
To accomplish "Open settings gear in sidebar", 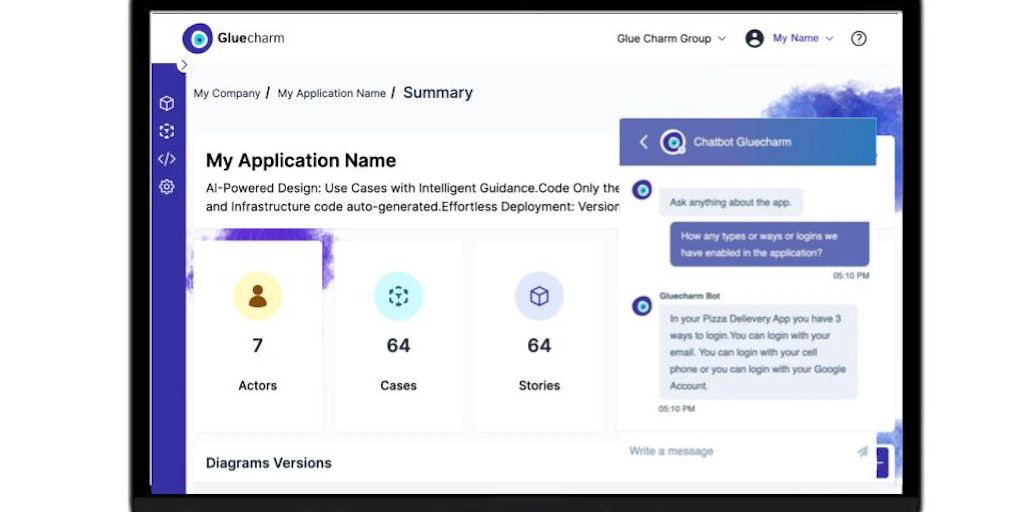I will (x=167, y=187).
